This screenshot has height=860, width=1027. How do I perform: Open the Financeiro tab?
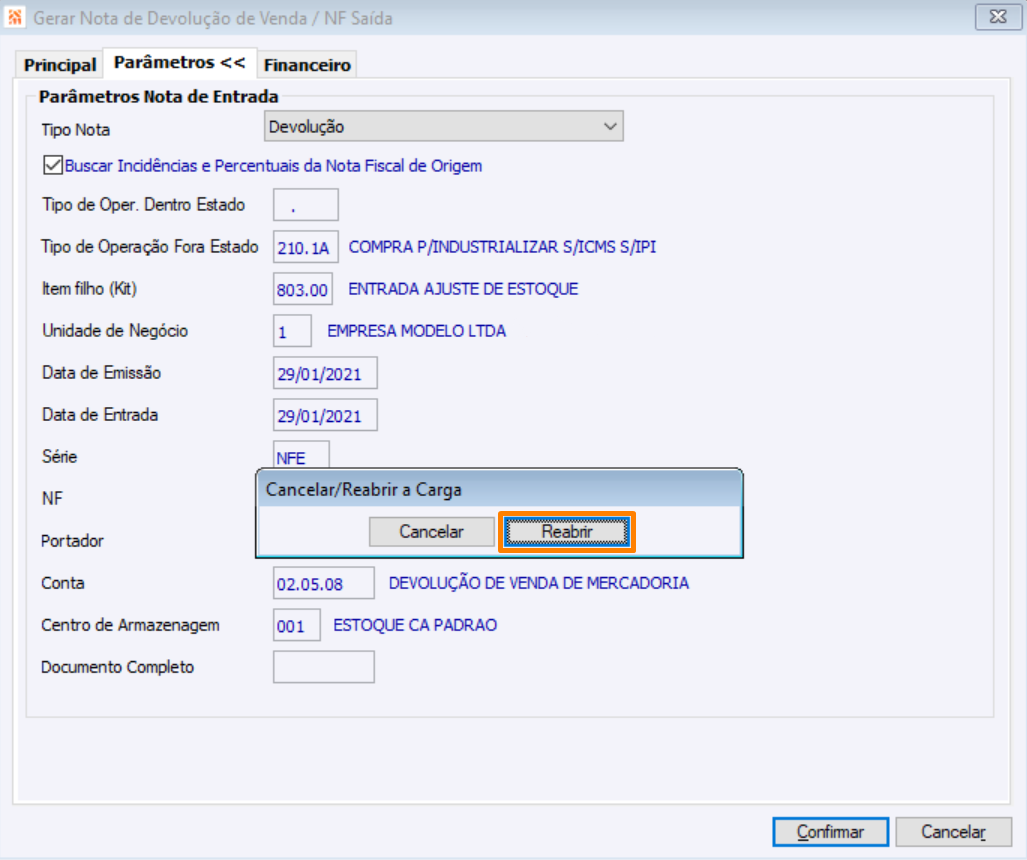point(307,65)
